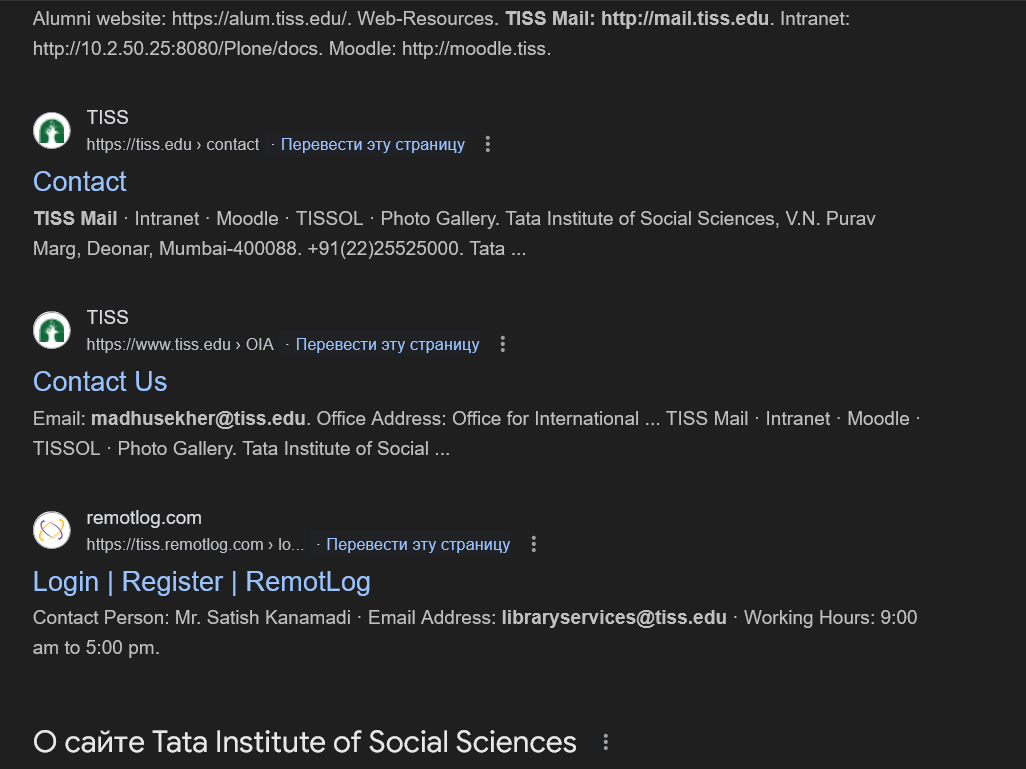Click the TISS favicon beside the Contact result

52,131
